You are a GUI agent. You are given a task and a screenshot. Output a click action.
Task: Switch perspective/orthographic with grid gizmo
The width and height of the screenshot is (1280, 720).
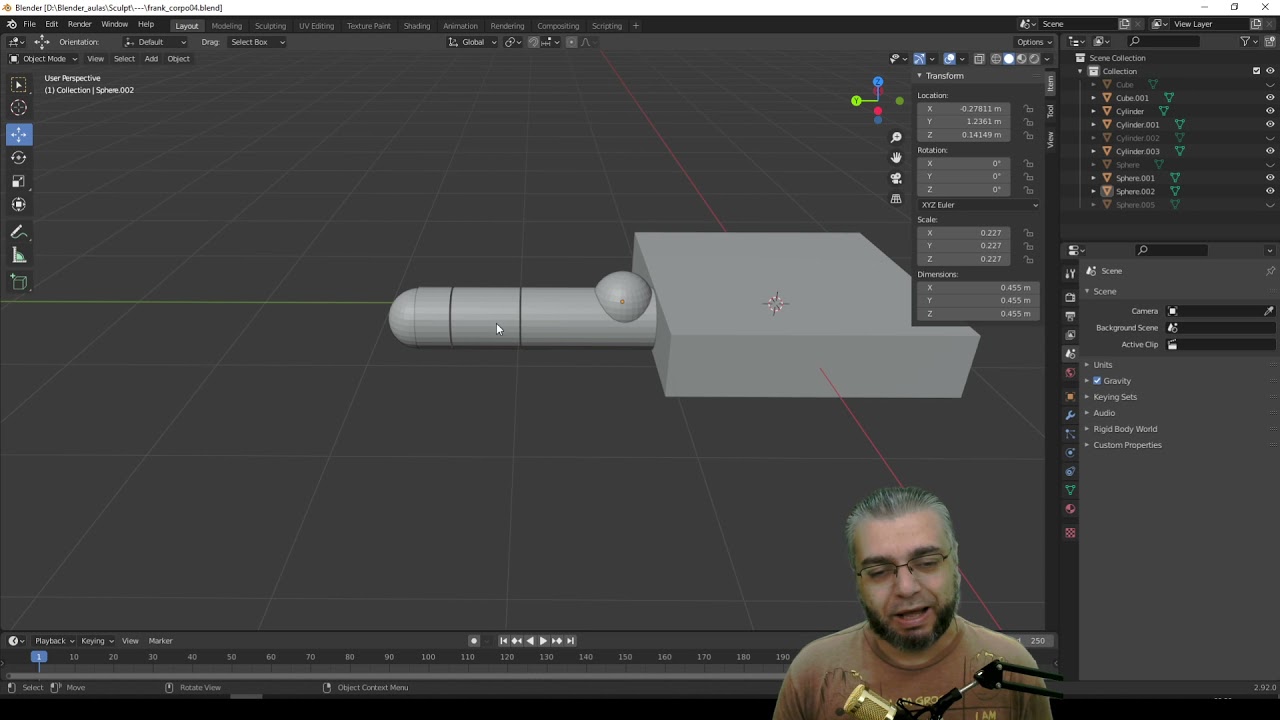[x=896, y=199]
